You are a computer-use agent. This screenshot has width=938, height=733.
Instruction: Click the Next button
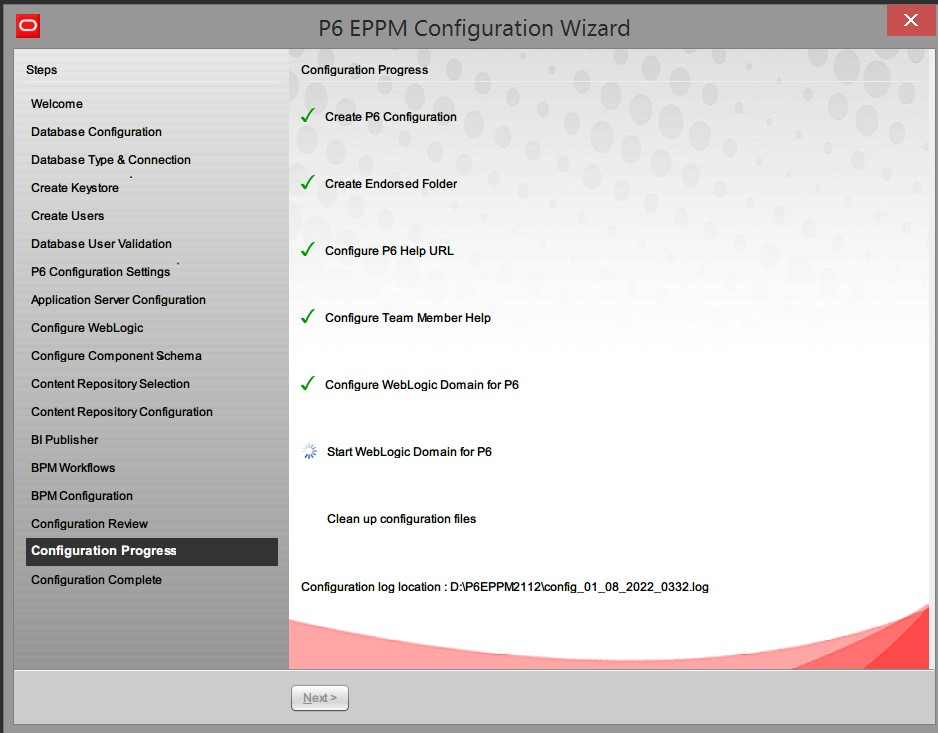(x=319, y=698)
